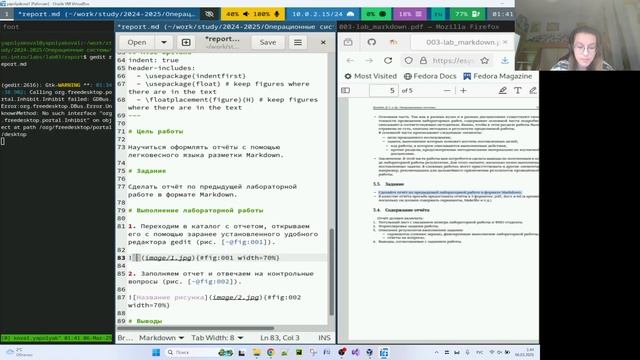The height and width of the screenshot is (360, 640).
Task: Zoom out the PDF with minus button
Action: 447,91
